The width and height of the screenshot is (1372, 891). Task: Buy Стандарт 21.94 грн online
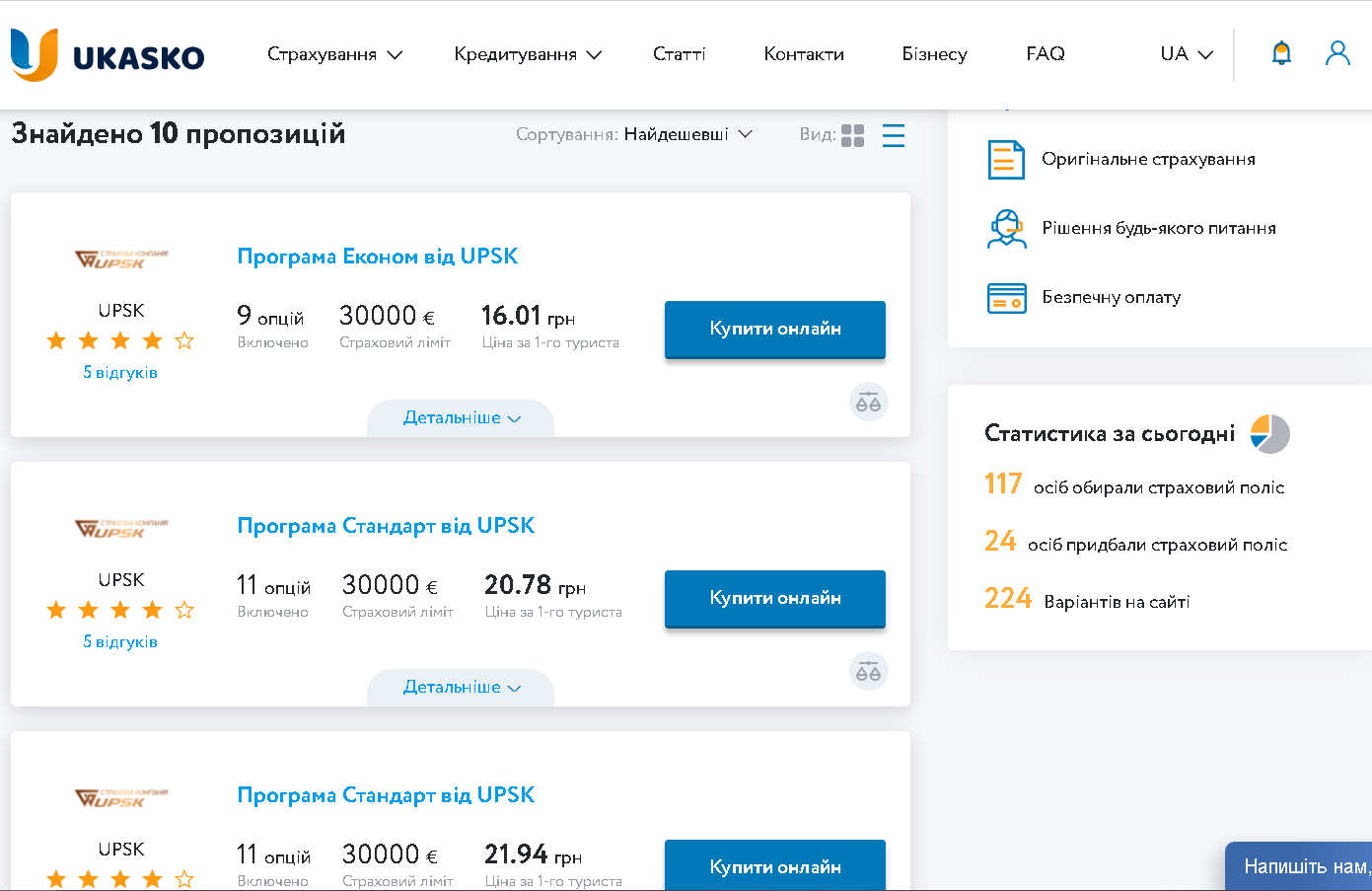775,865
